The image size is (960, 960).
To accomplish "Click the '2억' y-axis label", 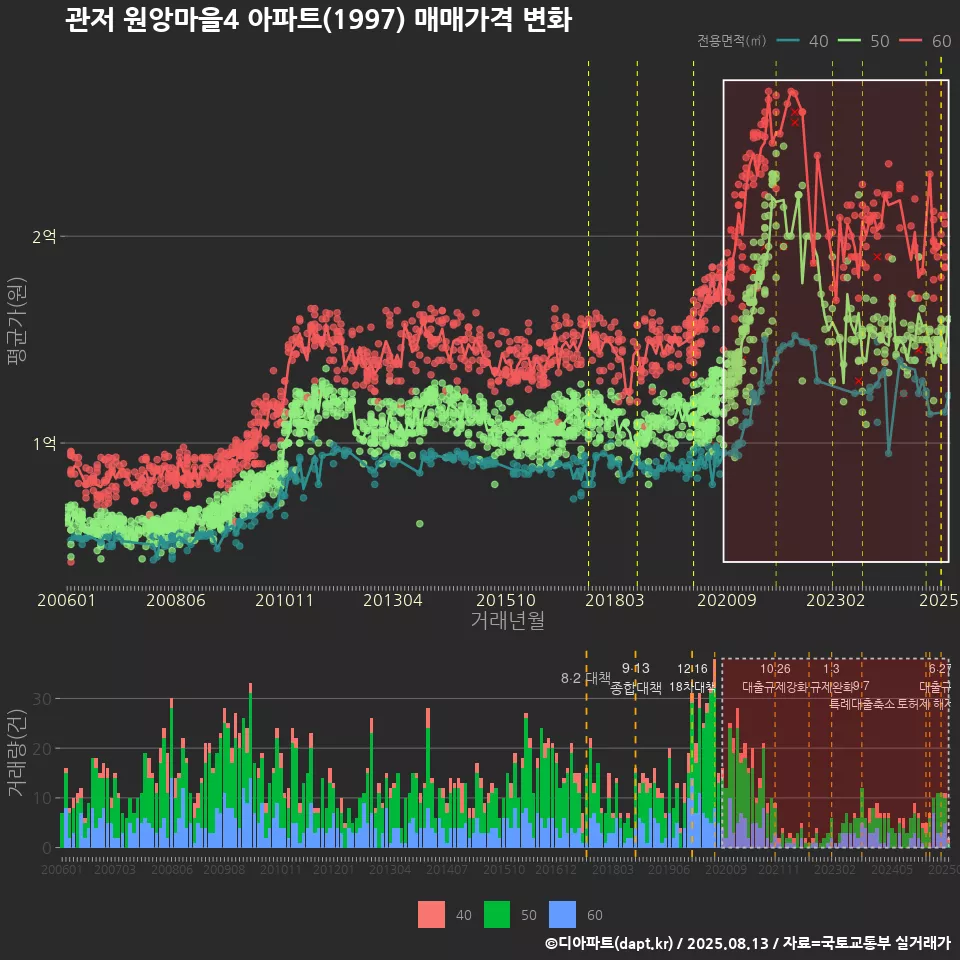I will click(x=44, y=236).
